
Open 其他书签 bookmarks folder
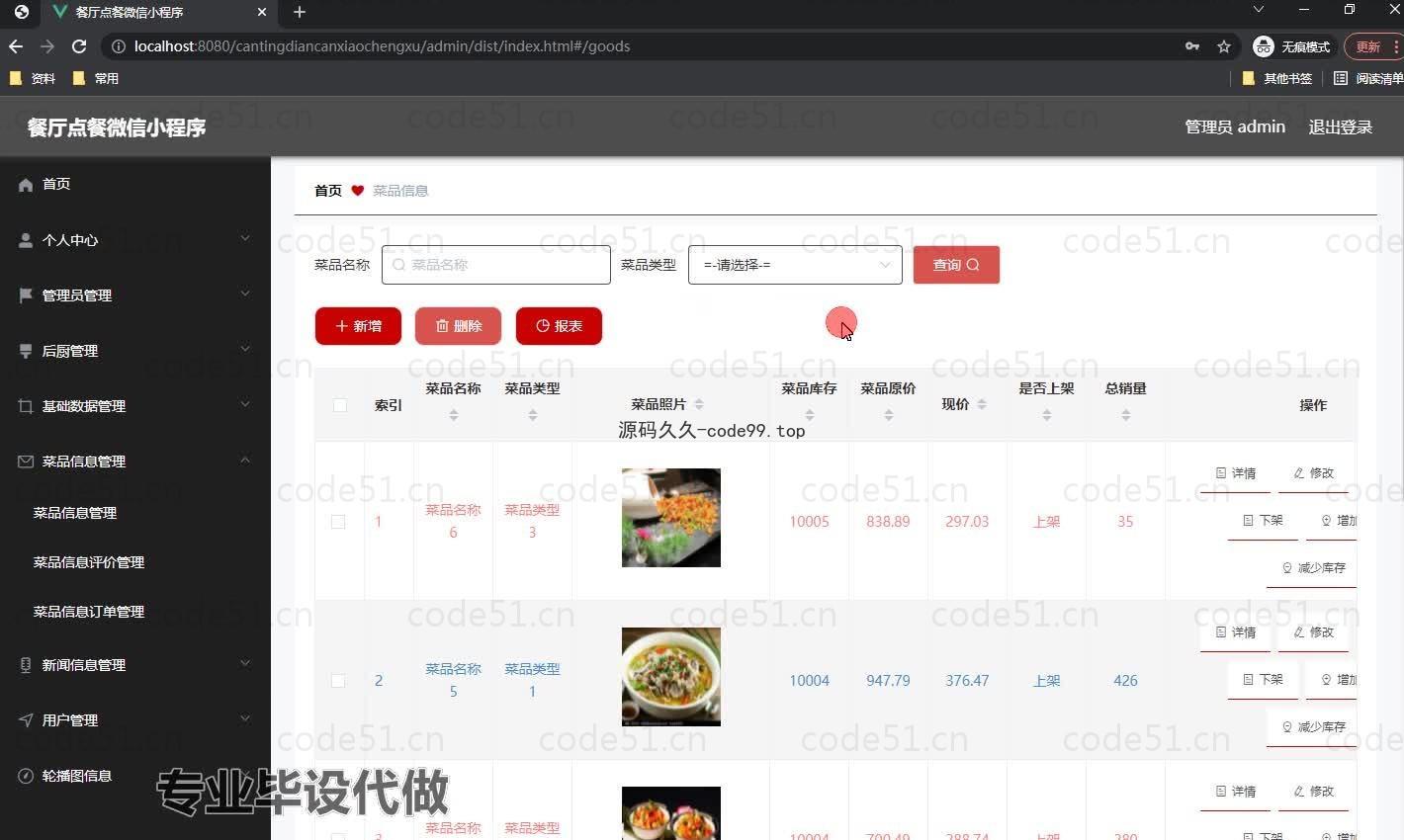coord(1277,78)
